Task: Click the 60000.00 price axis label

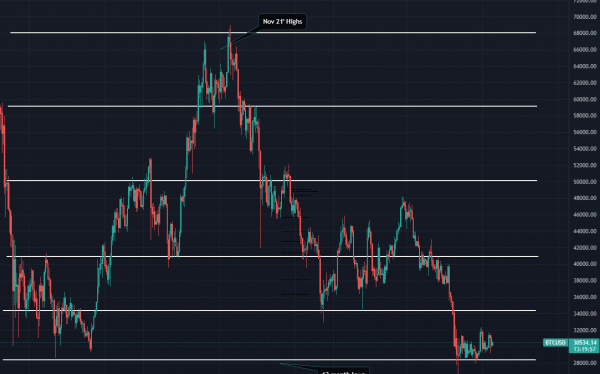Action: coord(585,100)
